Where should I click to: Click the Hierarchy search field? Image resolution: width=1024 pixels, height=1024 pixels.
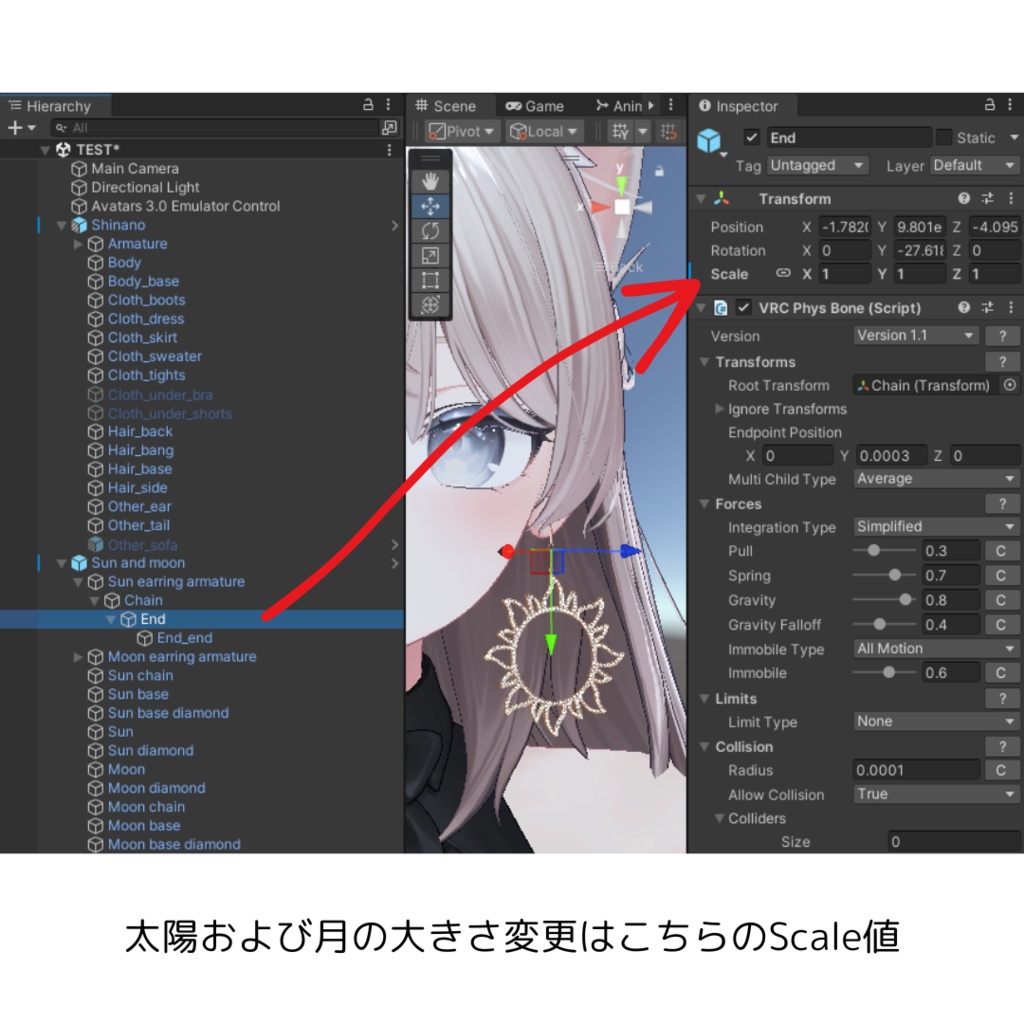point(216,127)
